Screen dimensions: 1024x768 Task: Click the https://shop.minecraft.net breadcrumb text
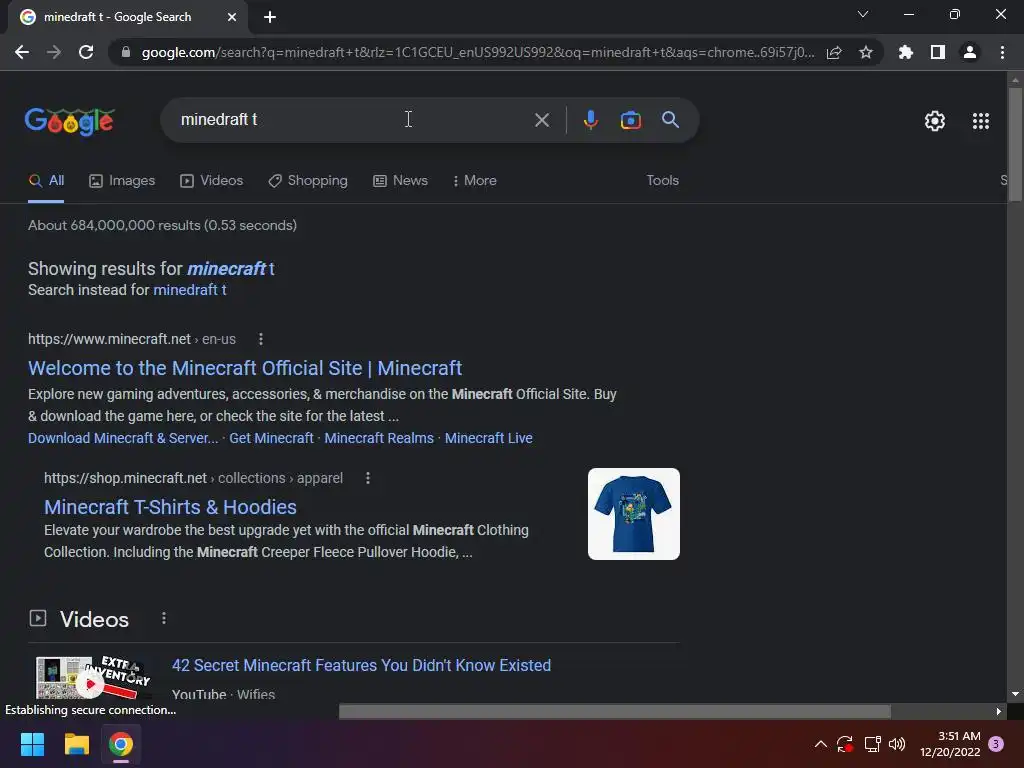[x=125, y=478]
